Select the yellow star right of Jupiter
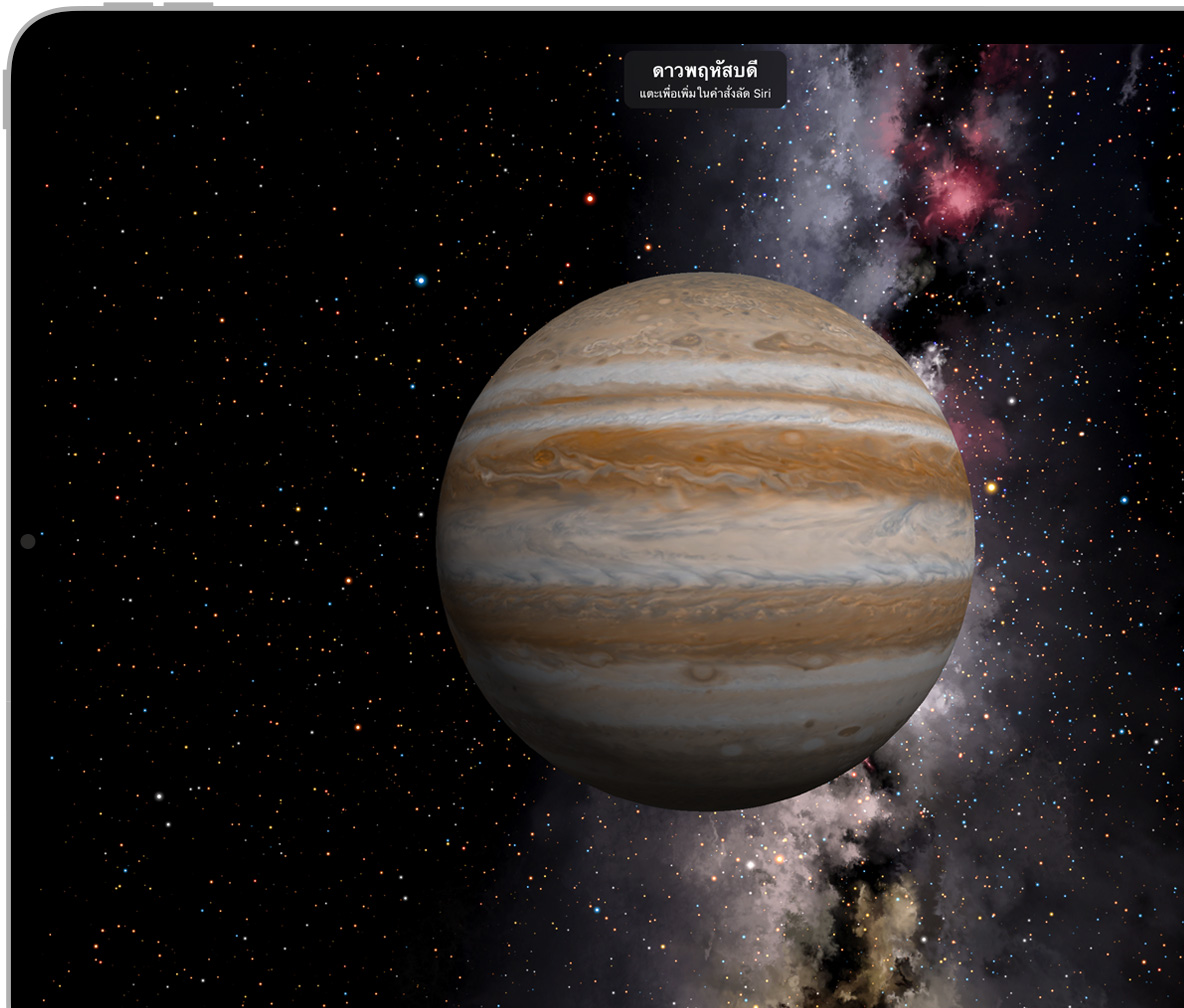Viewport: 1184px width, 1008px height. (991, 487)
